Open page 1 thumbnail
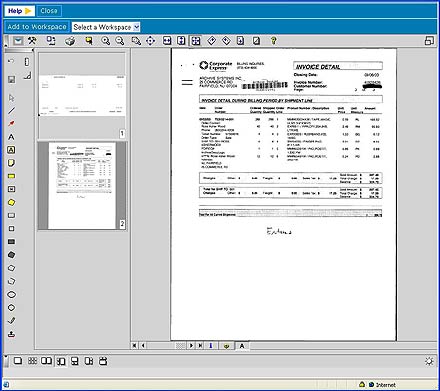Image resolution: width=440 pixels, height=391 pixels. tap(82, 96)
